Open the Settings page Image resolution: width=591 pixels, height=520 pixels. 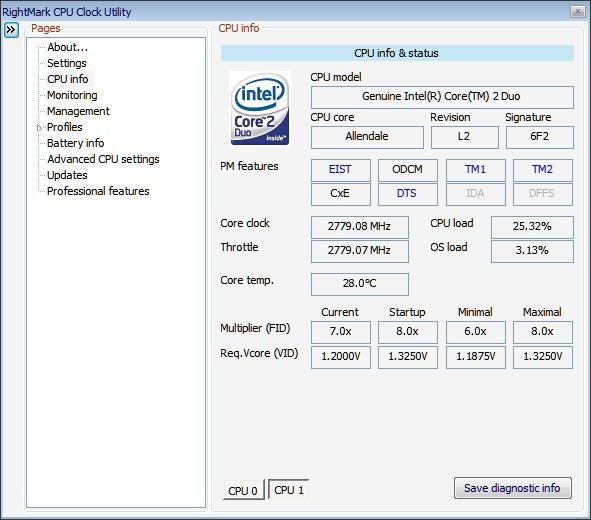(x=67, y=63)
